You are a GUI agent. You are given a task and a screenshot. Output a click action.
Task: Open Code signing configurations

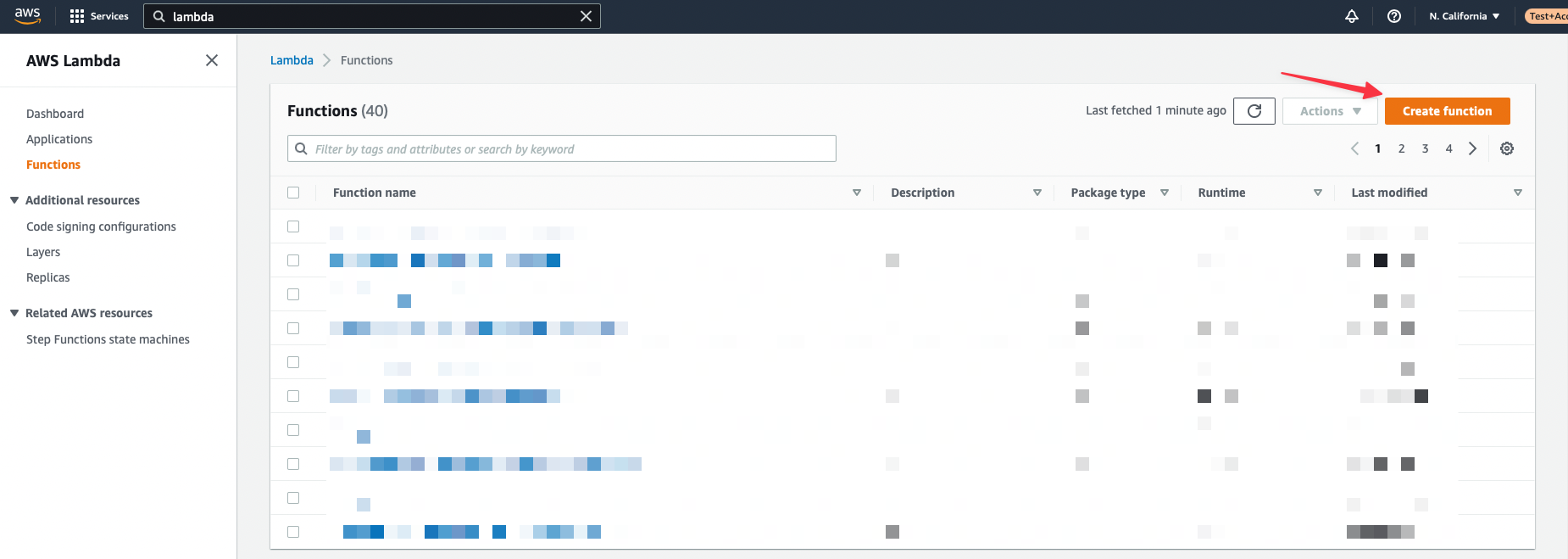(101, 226)
